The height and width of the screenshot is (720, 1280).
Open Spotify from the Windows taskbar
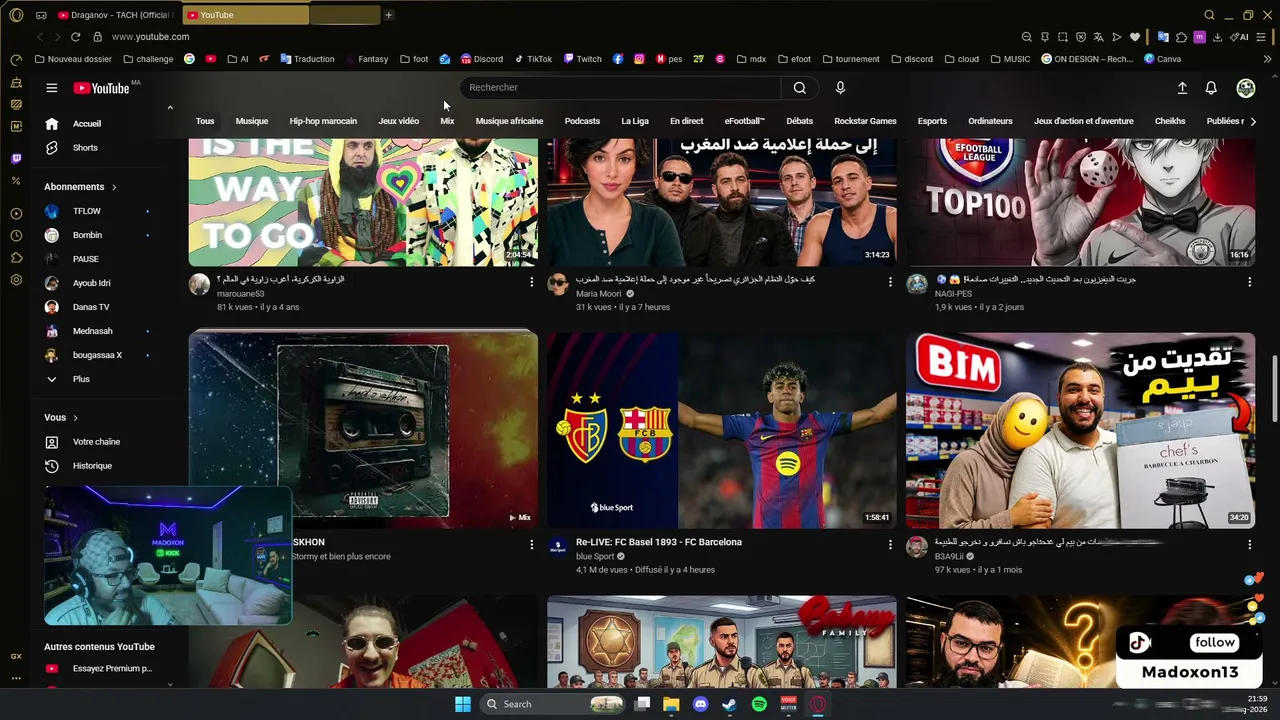pos(759,704)
